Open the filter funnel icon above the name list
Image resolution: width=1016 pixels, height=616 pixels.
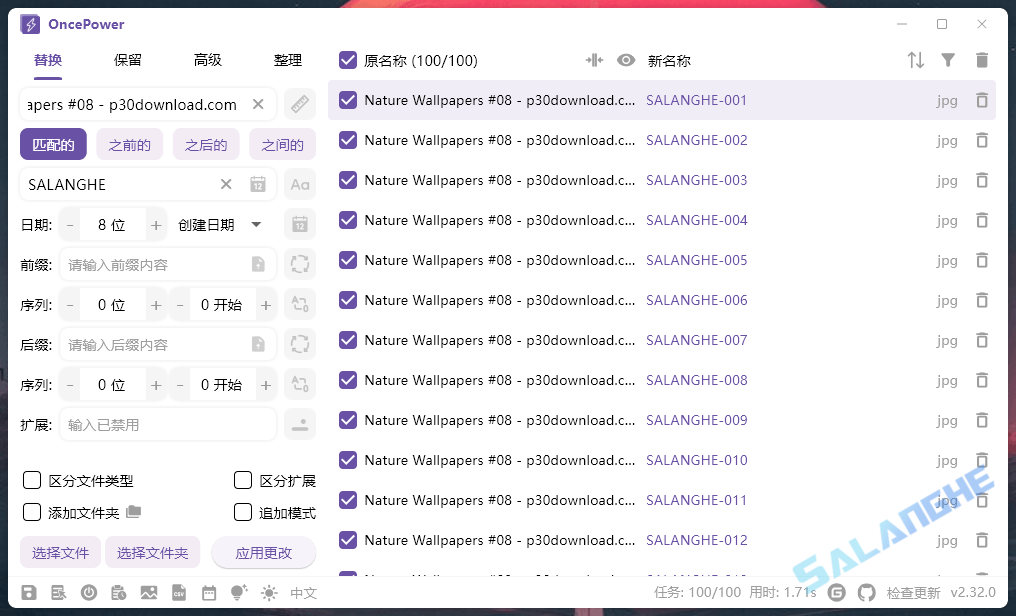click(x=948, y=60)
